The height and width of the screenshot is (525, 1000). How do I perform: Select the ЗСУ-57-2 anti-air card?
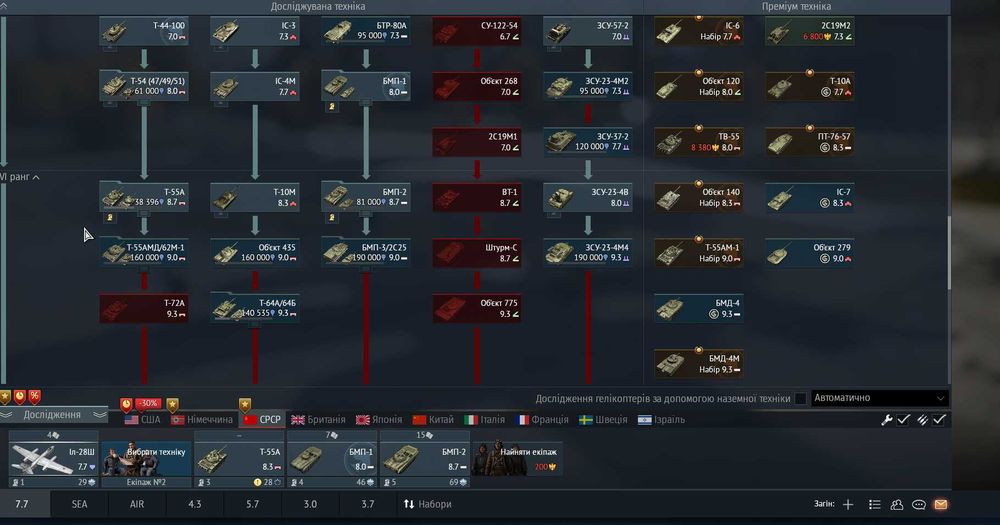point(588,31)
